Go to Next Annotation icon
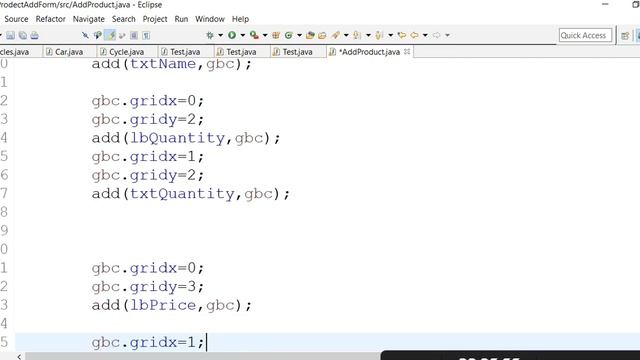The height and width of the screenshot is (360, 640). (358, 36)
